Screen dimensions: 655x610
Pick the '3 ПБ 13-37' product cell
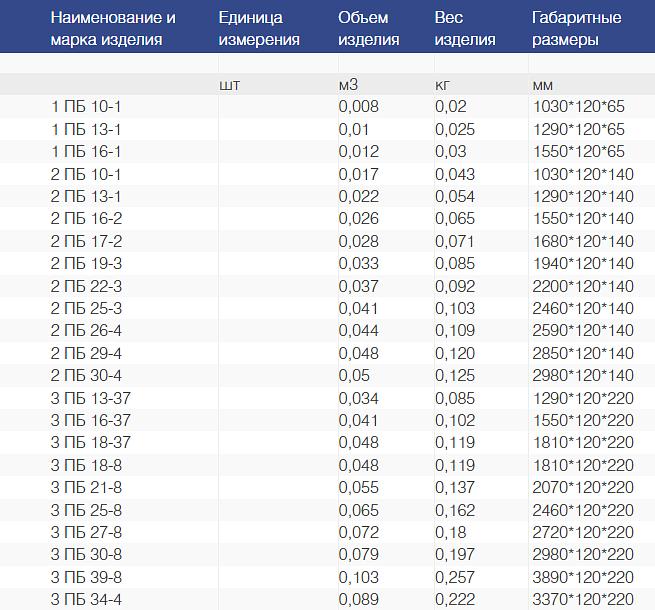[90, 398]
